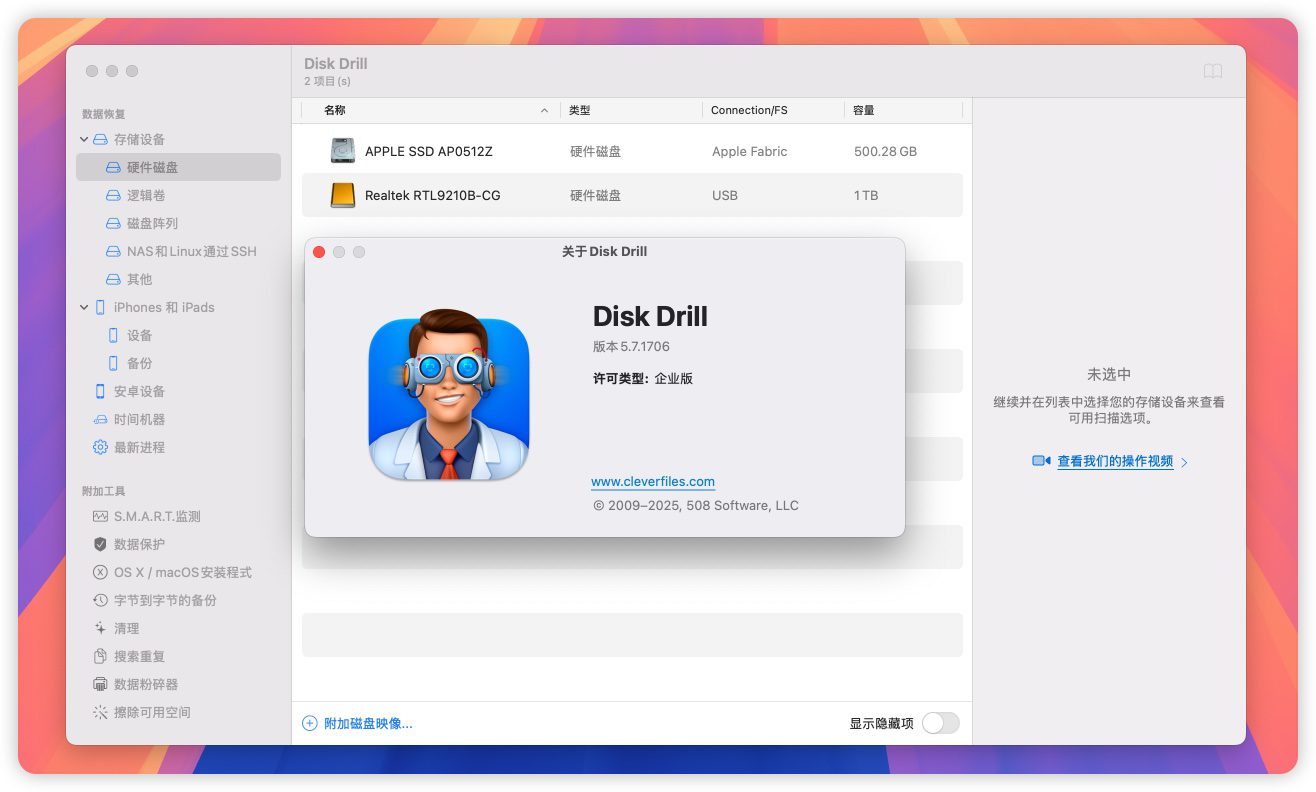Click the 数据保护 shield icon
The image size is (1316, 792).
click(100, 544)
